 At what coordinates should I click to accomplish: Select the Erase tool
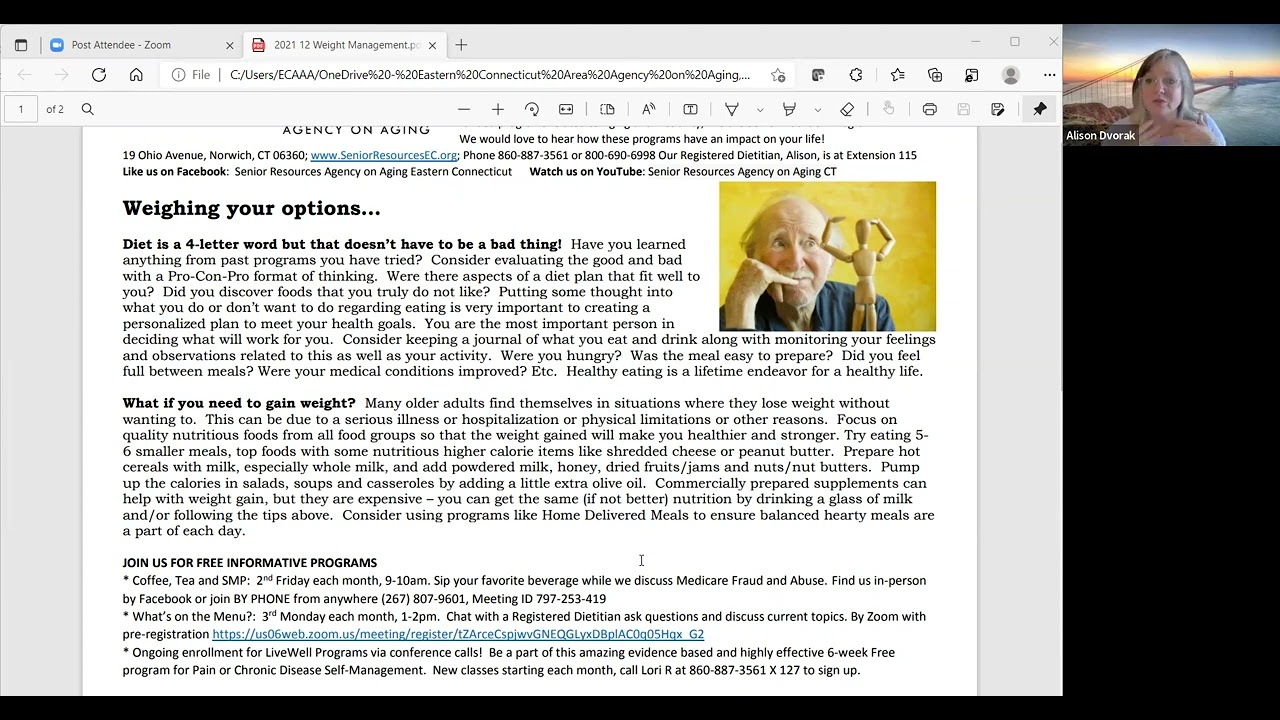(x=847, y=109)
